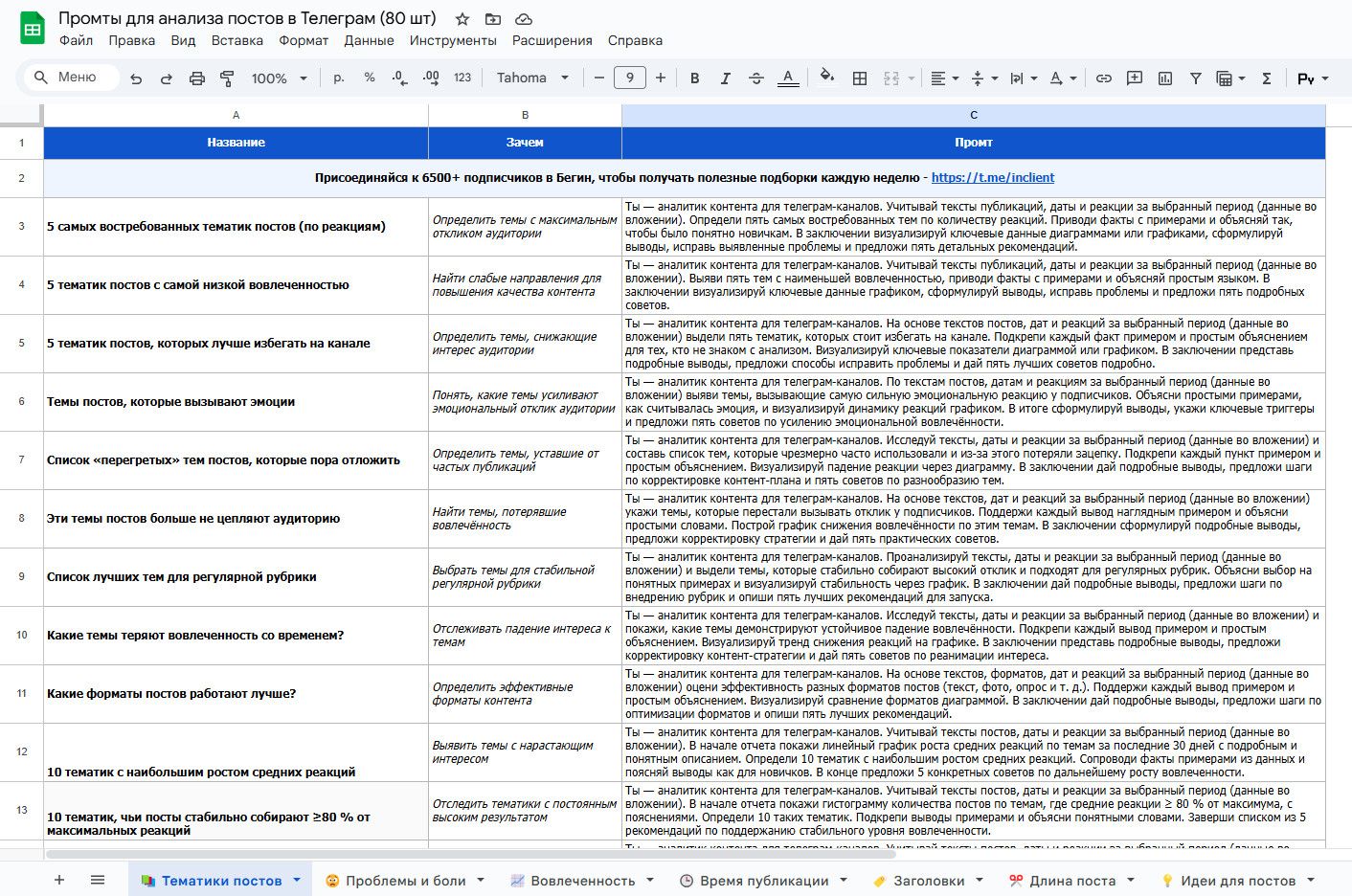1352x896 pixels.
Task: Open the 100% zoom dropdown
Action: 277,78
